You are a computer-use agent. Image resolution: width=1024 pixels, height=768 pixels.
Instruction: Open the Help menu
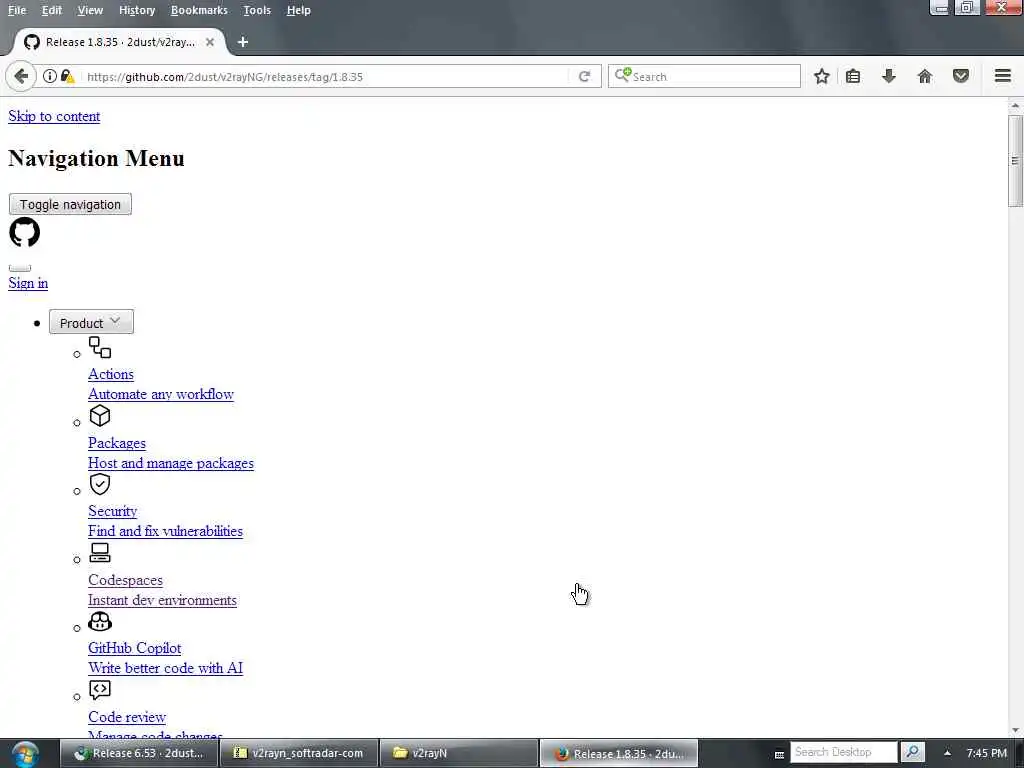point(298,10)
